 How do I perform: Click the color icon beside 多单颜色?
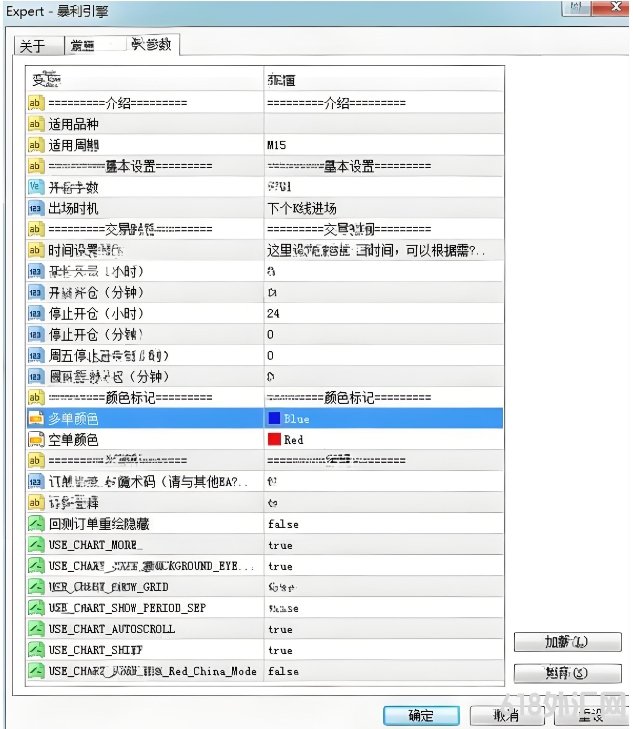pos(35,418)
